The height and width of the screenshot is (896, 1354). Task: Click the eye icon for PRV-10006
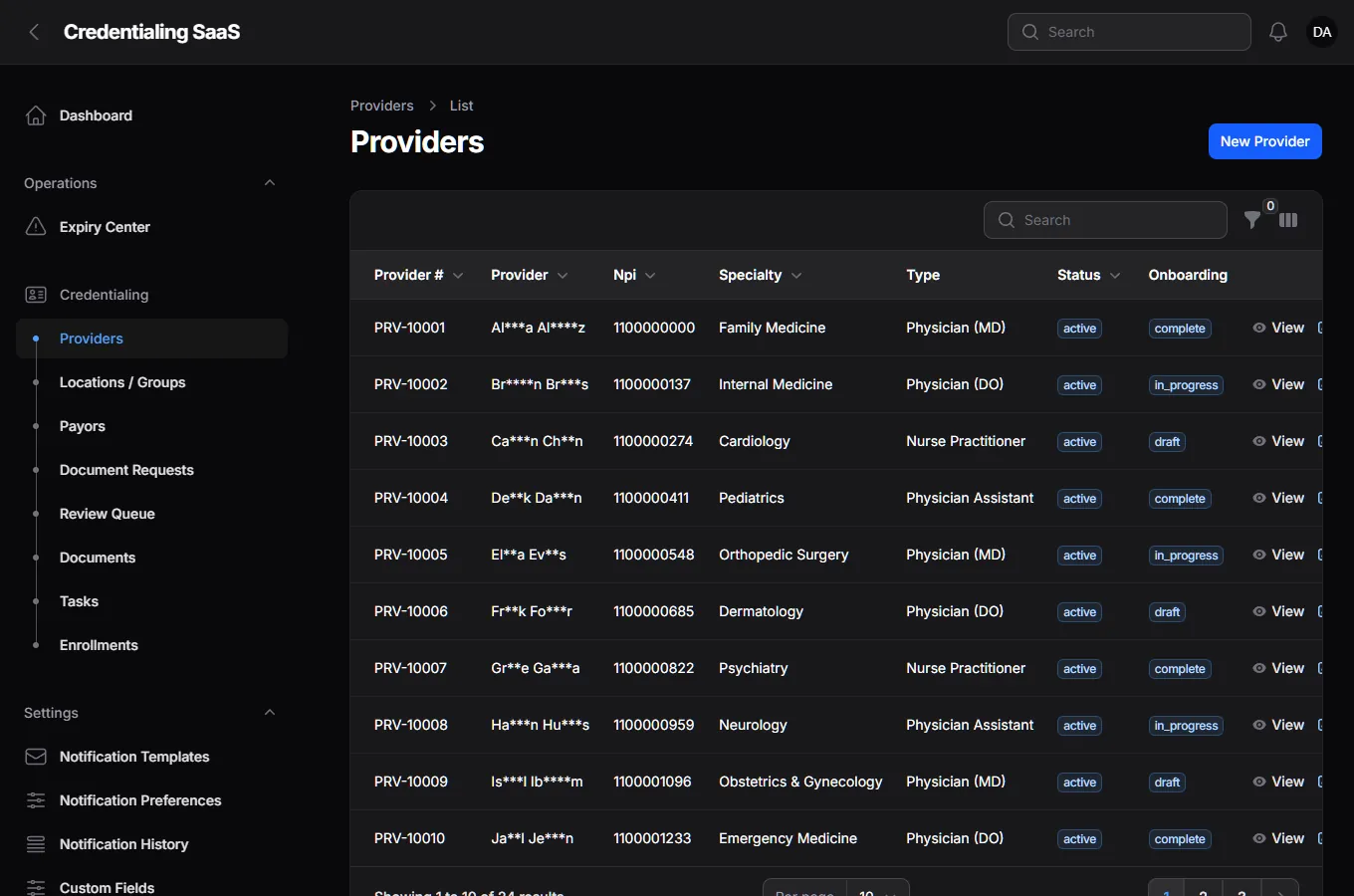[x=1259, y=611]
